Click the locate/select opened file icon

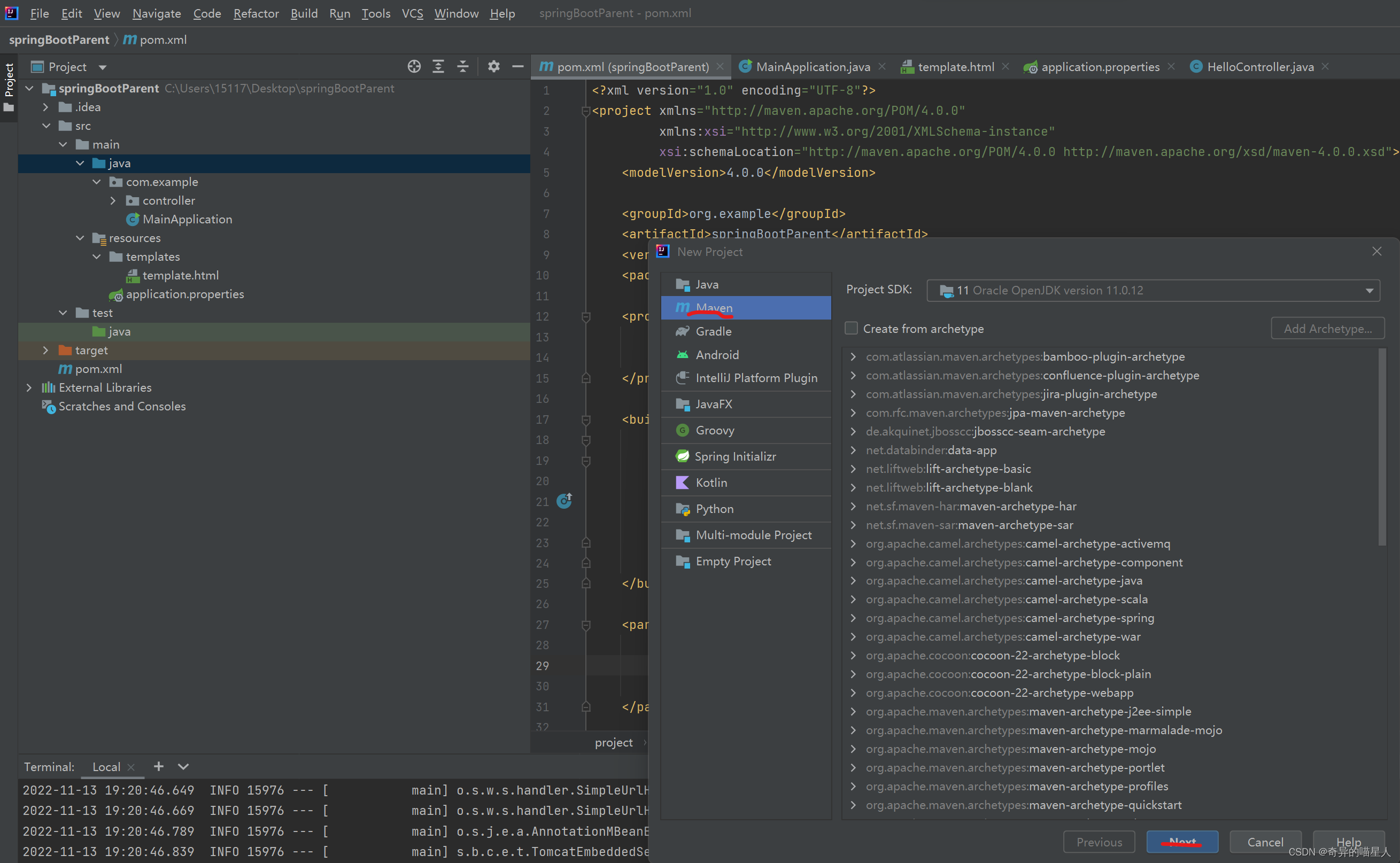(x=414, y=67)
